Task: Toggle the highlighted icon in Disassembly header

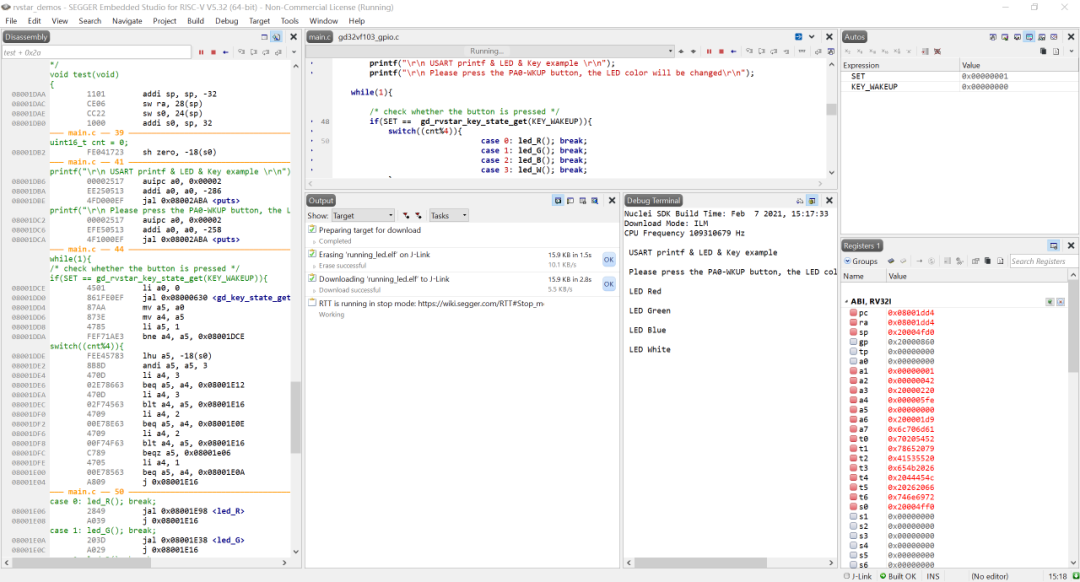Action: (x=276, y=37)
